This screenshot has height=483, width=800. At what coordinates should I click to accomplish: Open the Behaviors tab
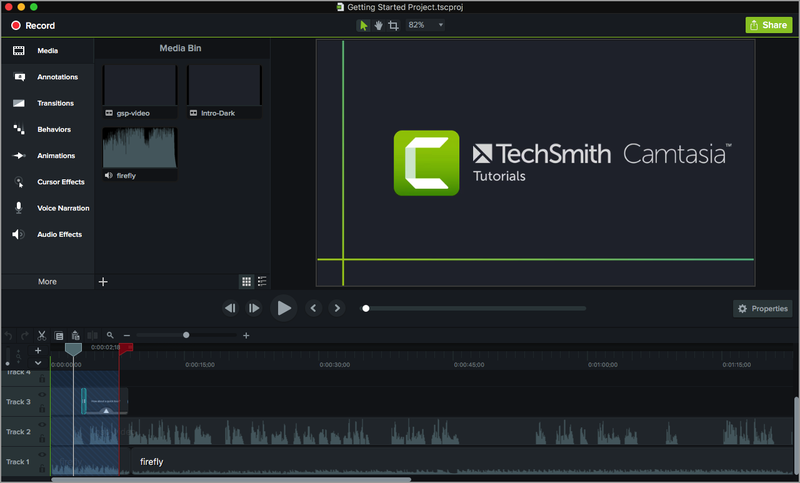click(47, 130)
